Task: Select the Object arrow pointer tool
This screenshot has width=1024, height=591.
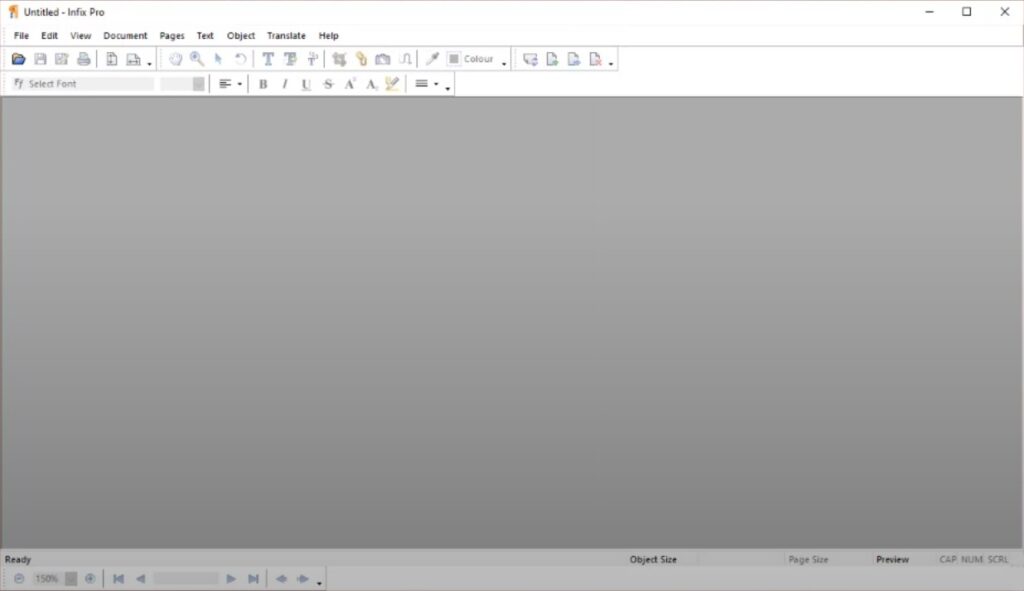Action: [x=218, y=59]
